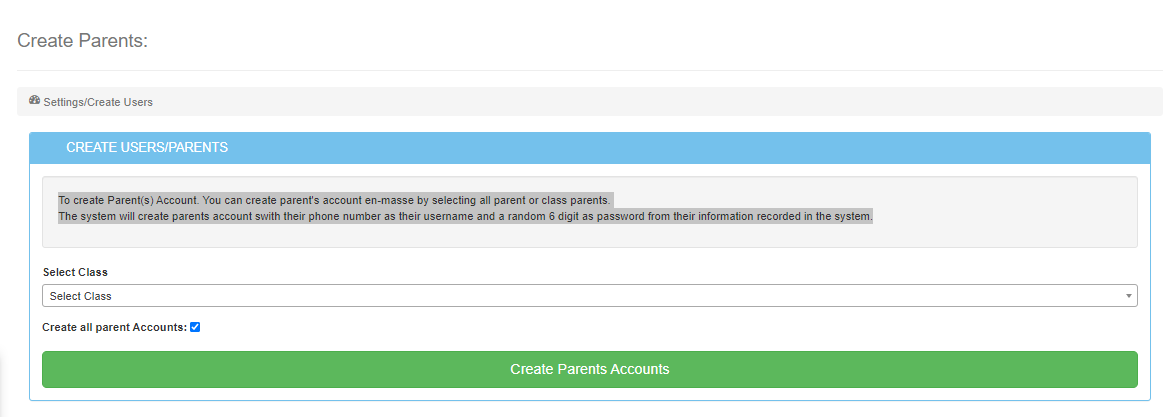Open the Settings/Create Users breadcrumb link
The width and height of the screenshot is (1173, 417).
(98, 102)
